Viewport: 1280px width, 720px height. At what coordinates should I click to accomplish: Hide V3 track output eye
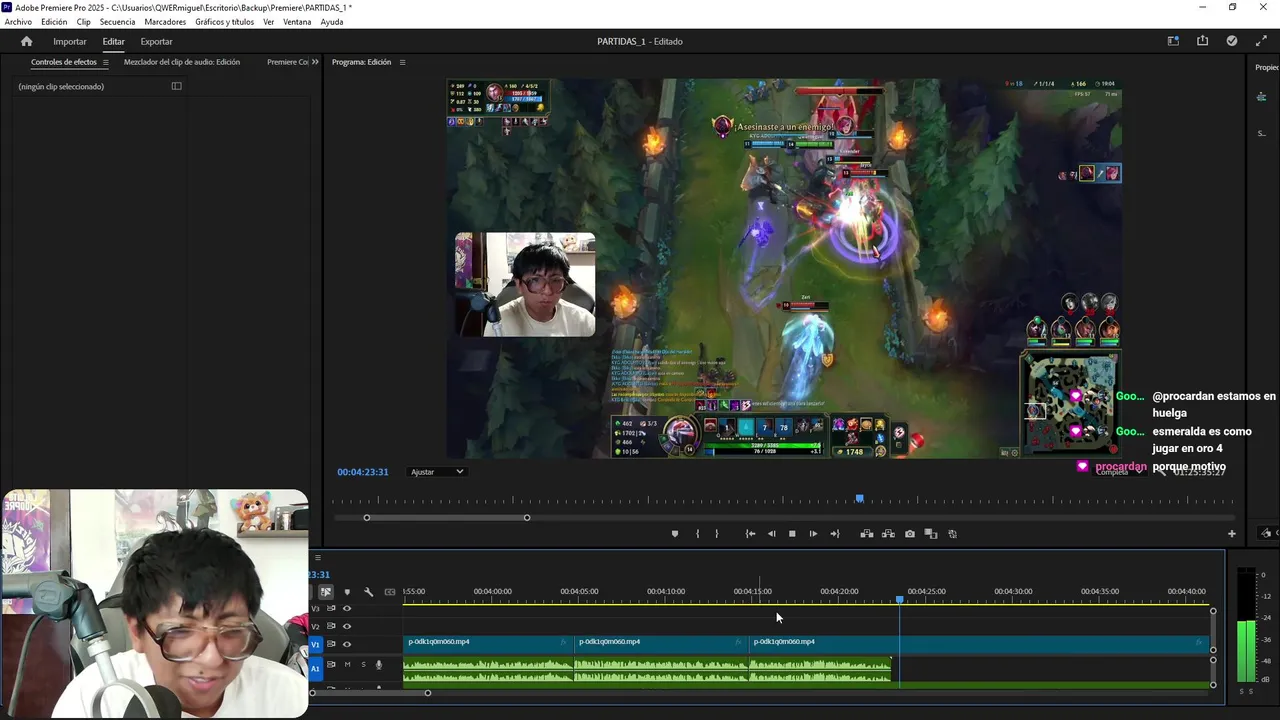[347, 608]
